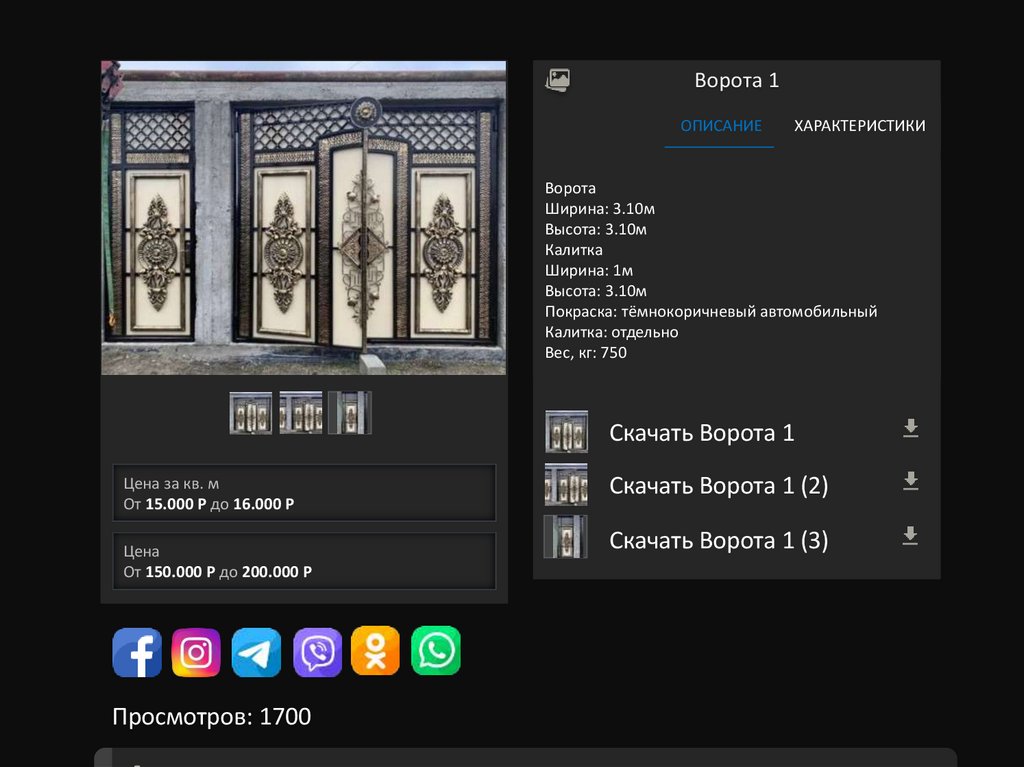This screenshot has width=1024, height=767.
Task: Click download arrow for Скачать Ворота 1 (2)
Action: tap(910, 482)
